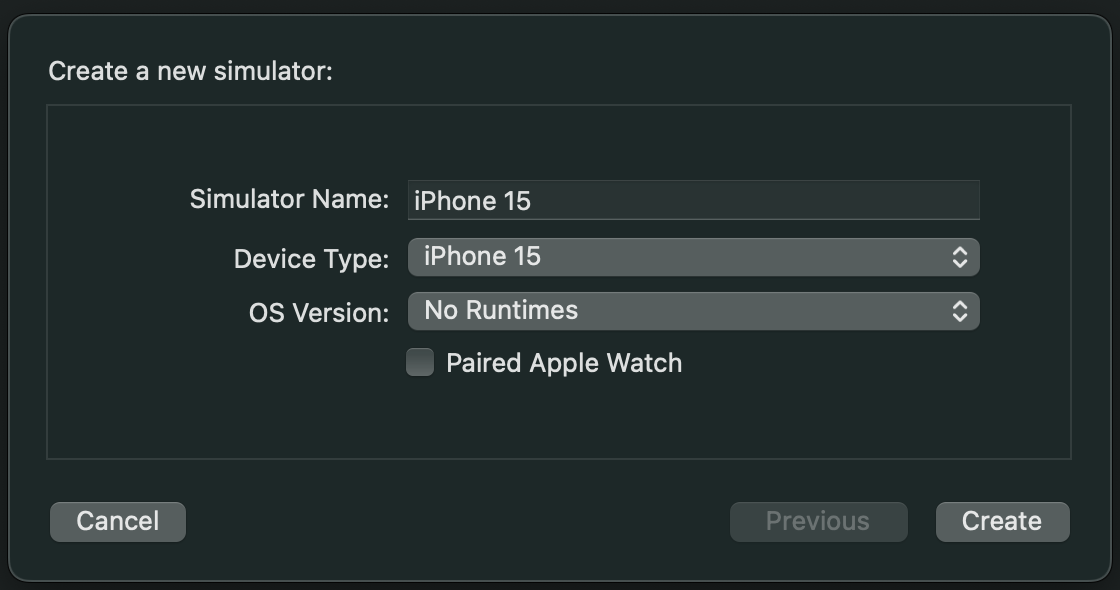Click the "Paired Apple Watch" checkbox label

[564, 363]
